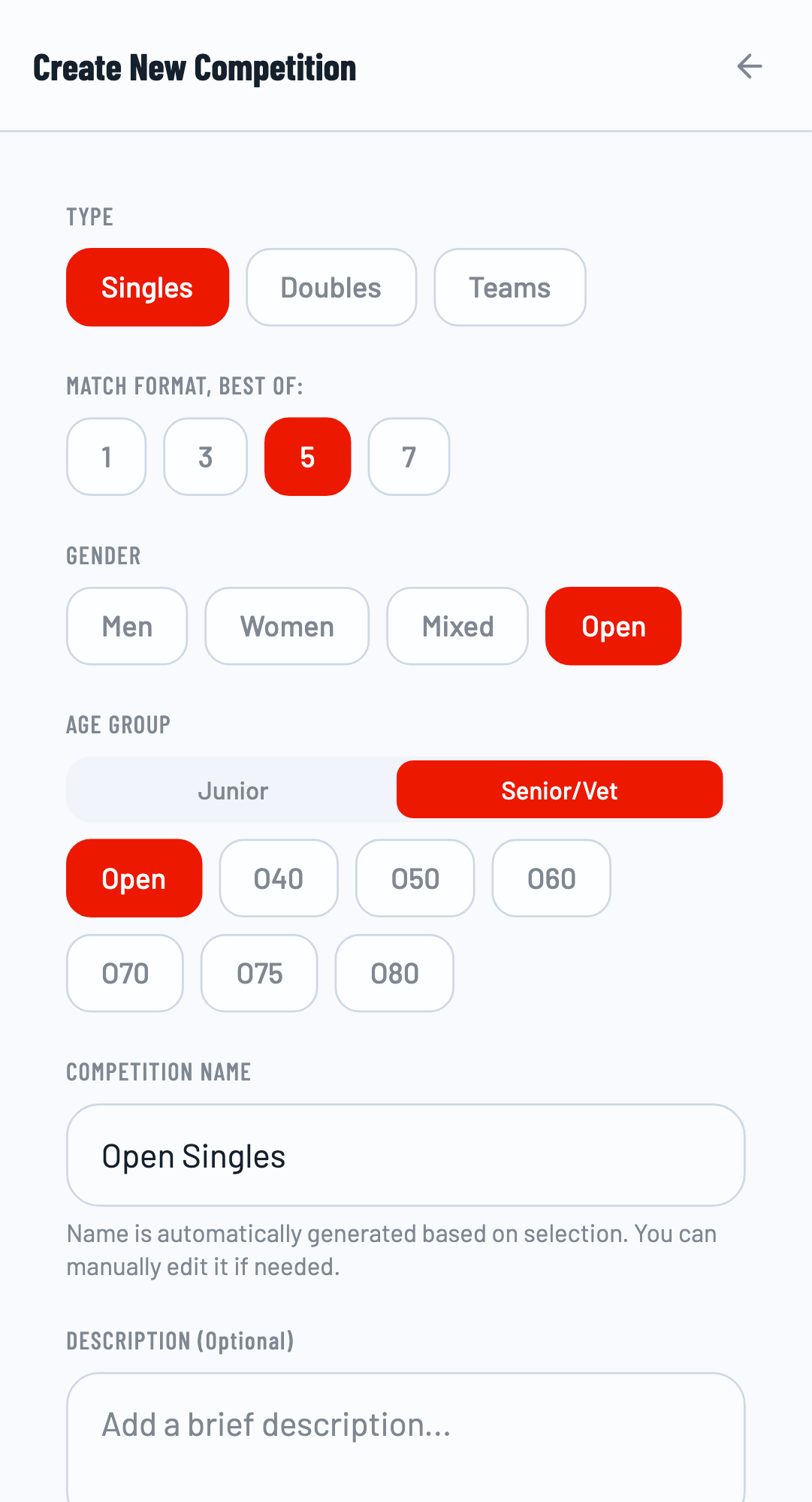Select Men as gender category
This screenshot has width=812, height=1502.
(126, 626)
